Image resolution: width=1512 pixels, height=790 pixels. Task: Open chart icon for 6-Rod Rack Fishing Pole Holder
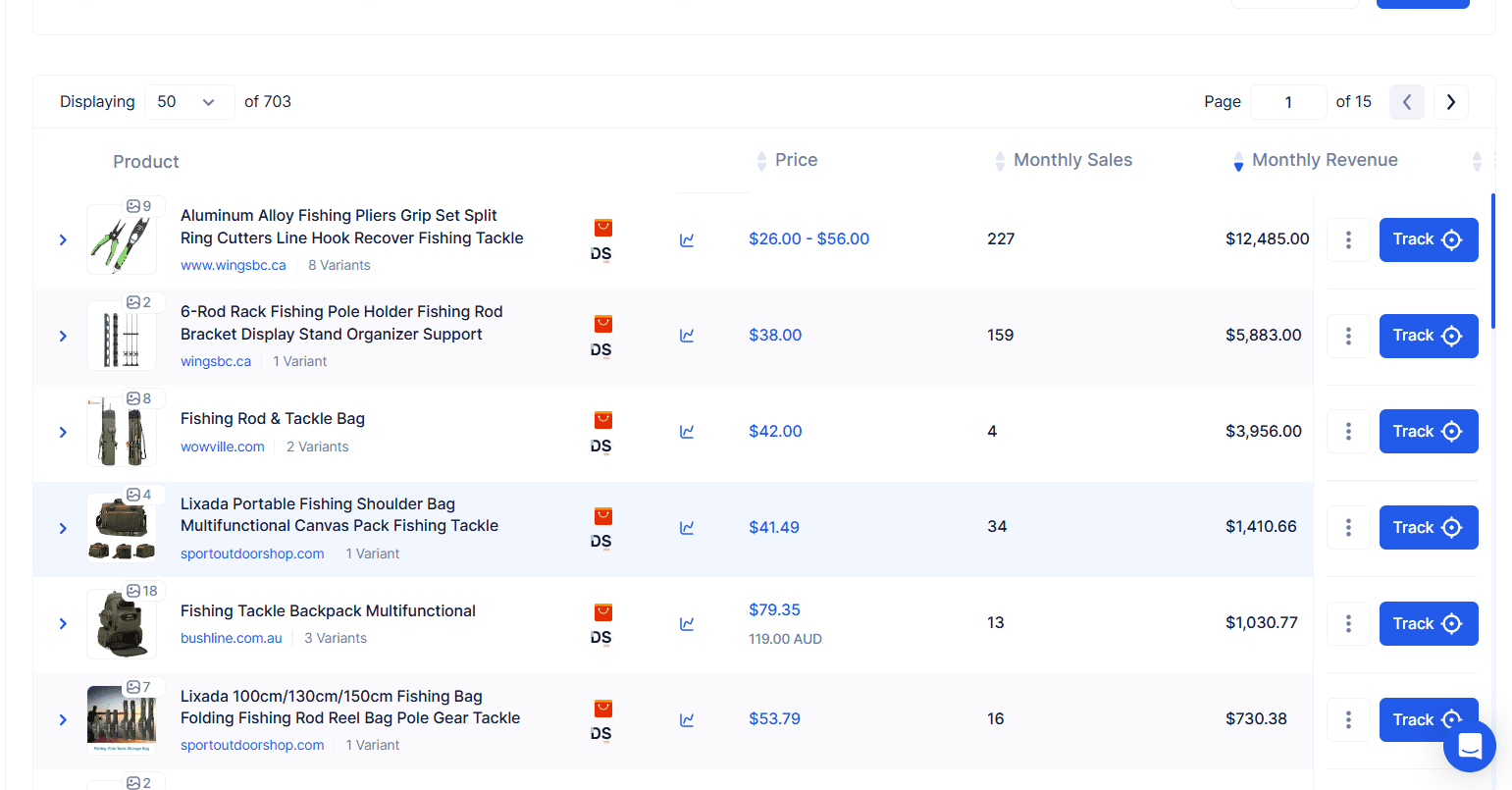(687, 336)
